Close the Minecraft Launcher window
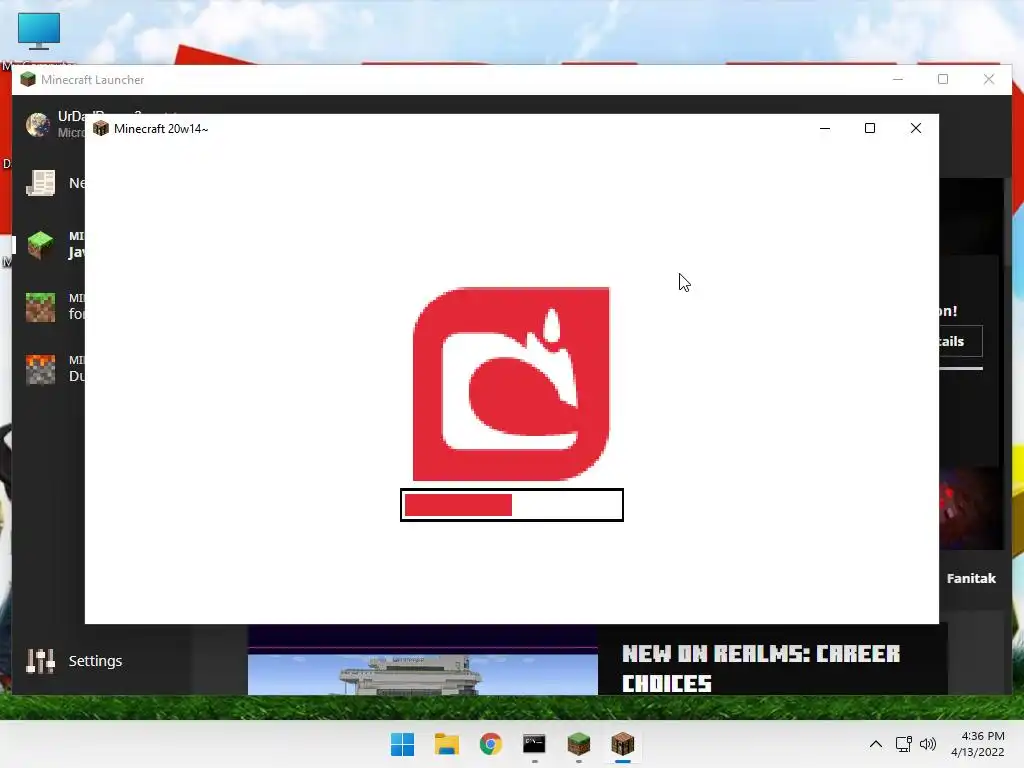Image resolution: width=1024 pixels, height=768 pixels. click(x=989, y=80)
